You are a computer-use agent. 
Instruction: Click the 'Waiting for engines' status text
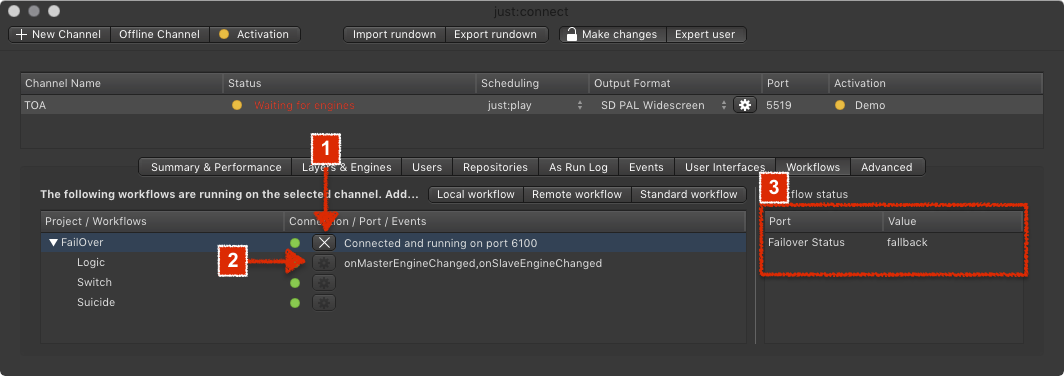point(304,105)
